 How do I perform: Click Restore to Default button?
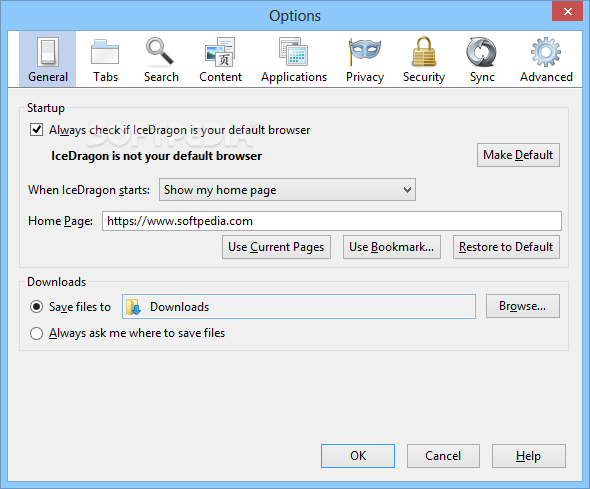tap(506, 247)
